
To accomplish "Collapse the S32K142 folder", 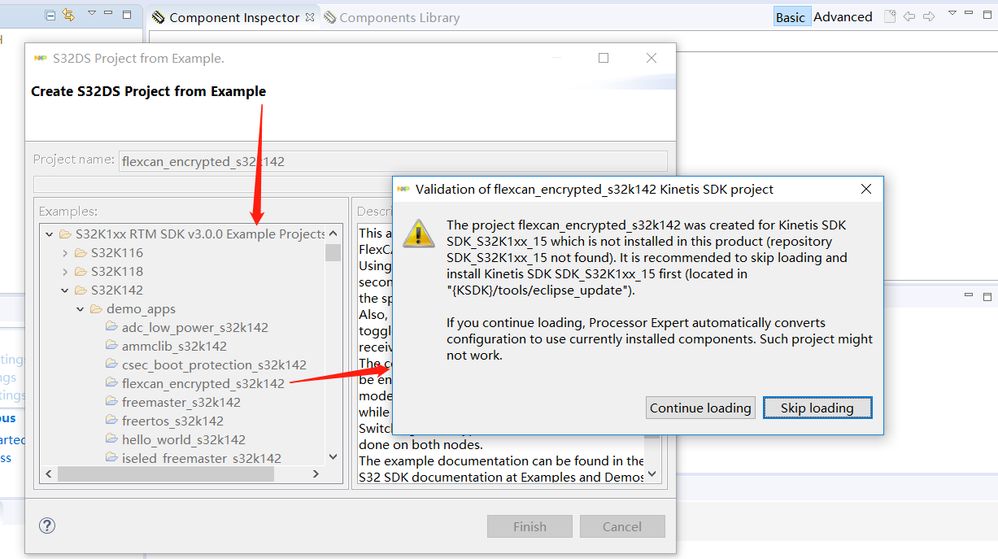I will 65,290.
